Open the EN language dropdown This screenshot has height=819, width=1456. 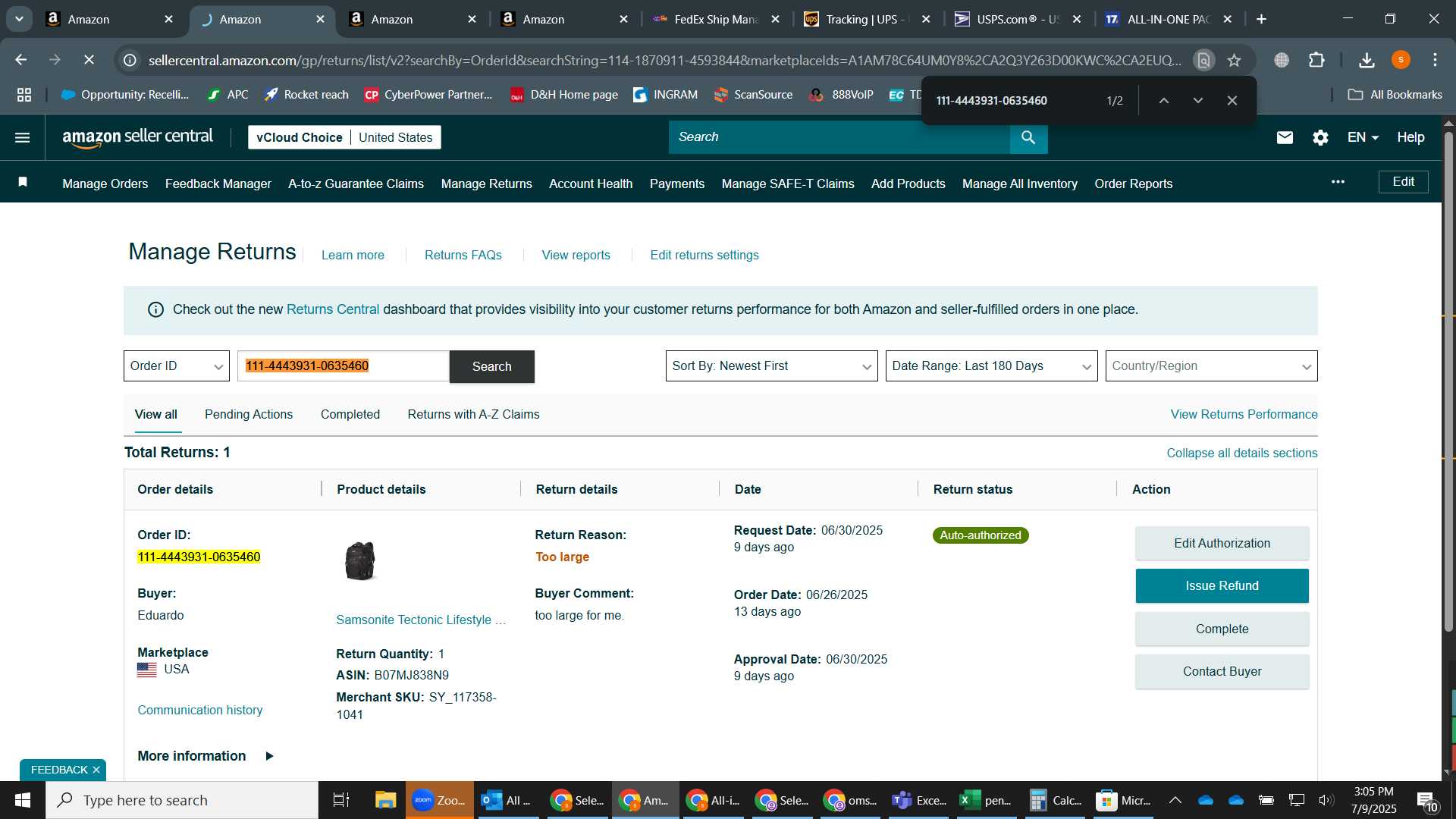[1363, 137]
